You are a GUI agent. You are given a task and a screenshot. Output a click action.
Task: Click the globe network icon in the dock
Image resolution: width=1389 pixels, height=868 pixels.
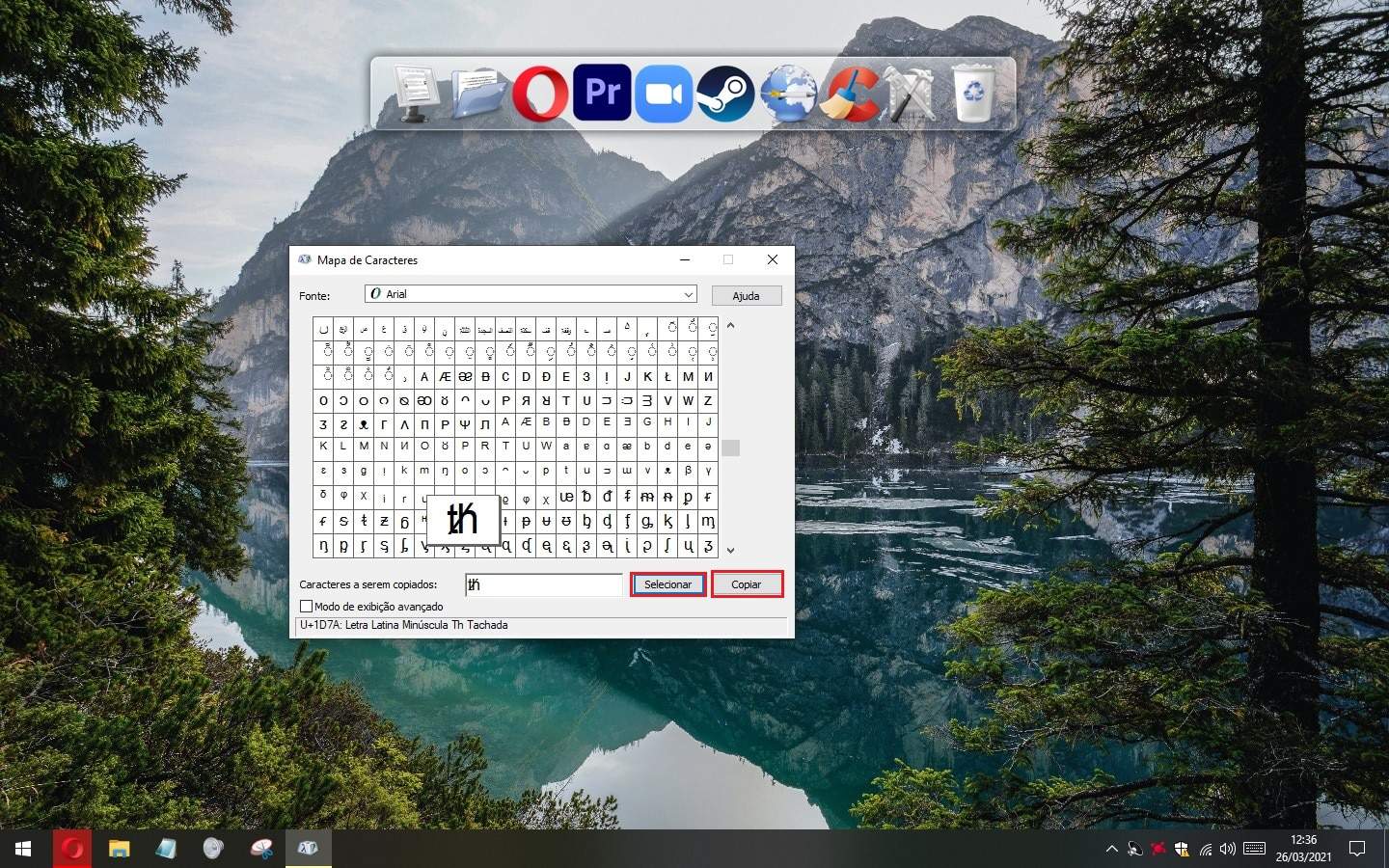click(x=788, y=93)
